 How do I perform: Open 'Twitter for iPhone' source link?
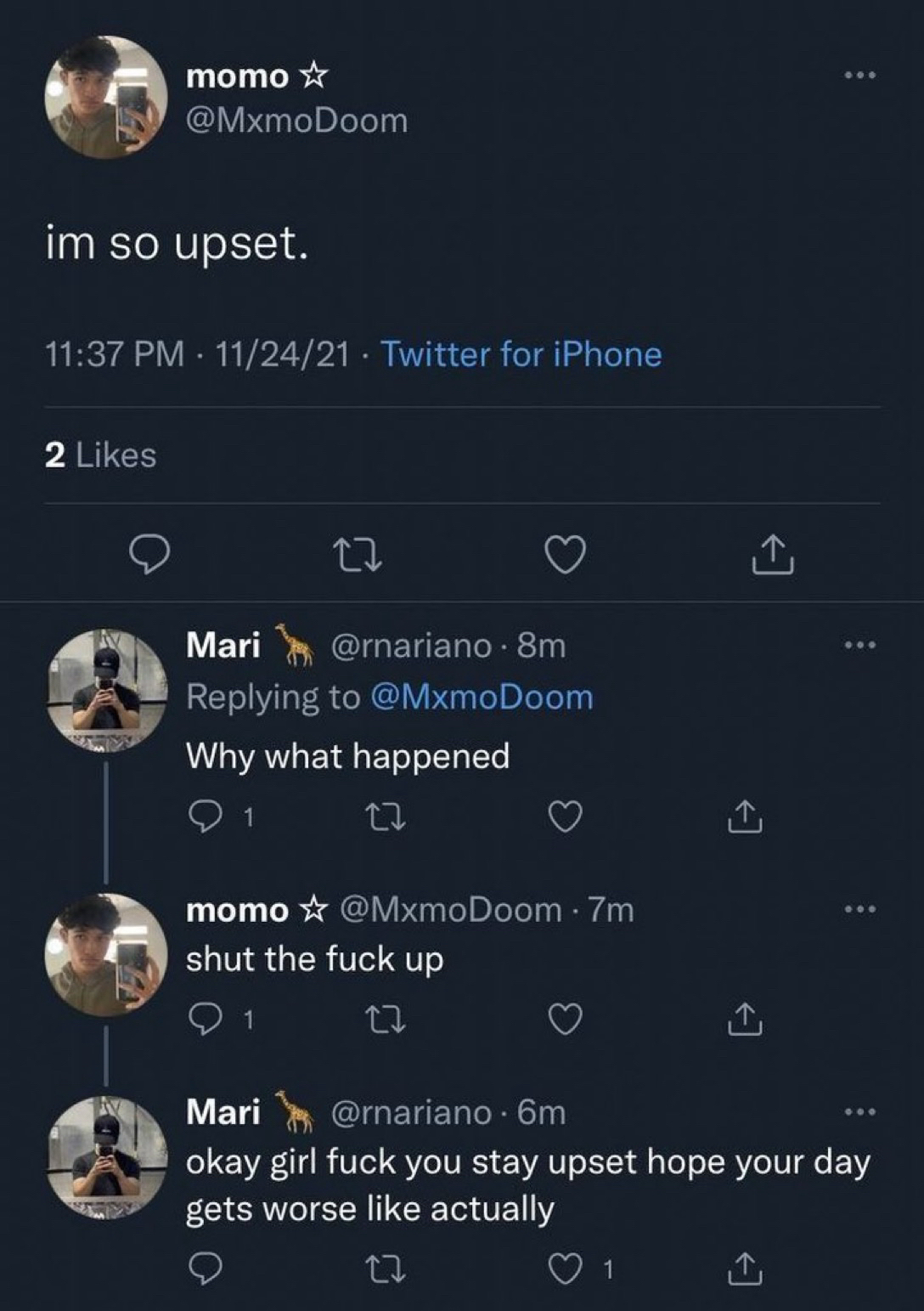[x=521, y=354]
